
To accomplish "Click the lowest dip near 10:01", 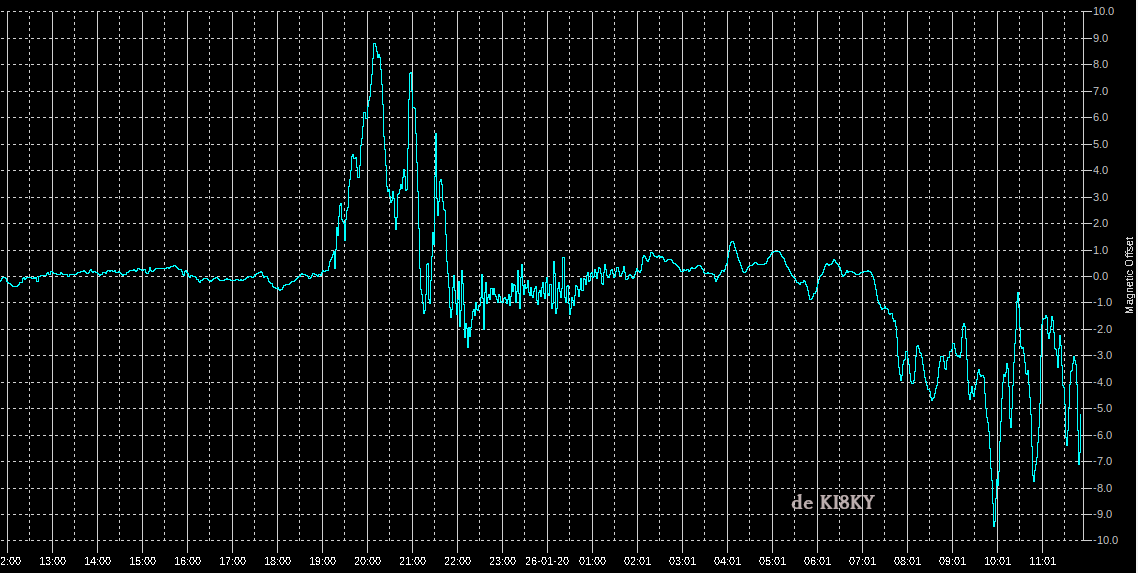I will pos(994,525).
